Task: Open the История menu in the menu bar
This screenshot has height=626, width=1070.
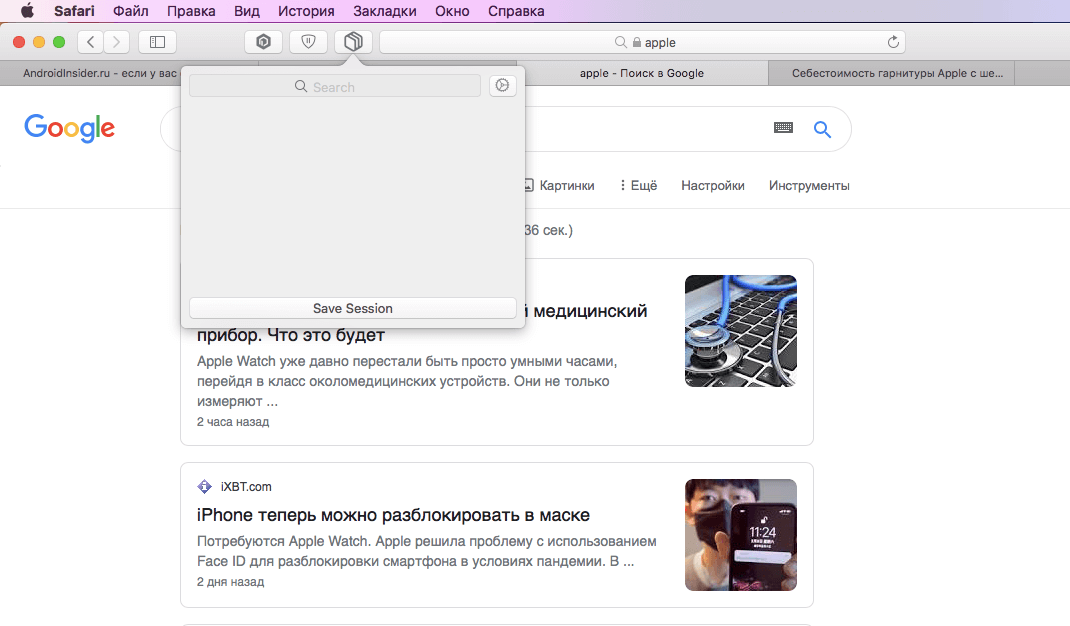Action: click(x=306, y=11)
